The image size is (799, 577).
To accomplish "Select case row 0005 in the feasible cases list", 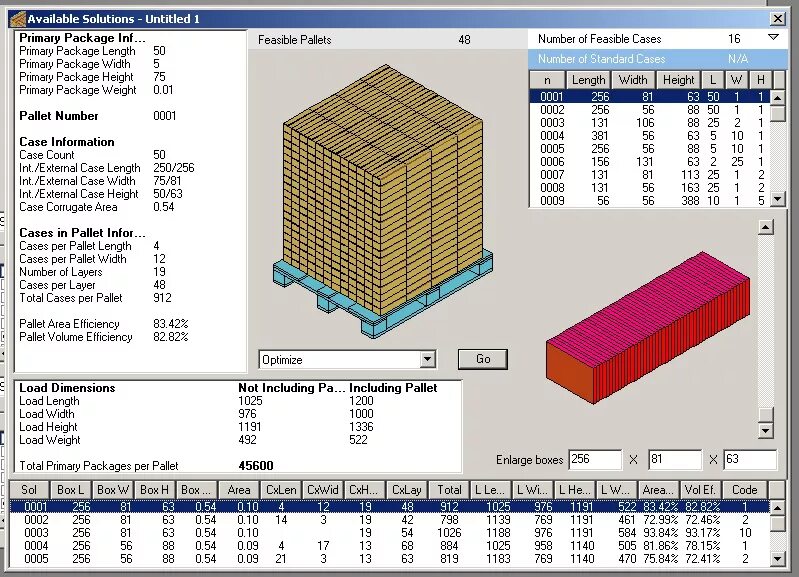I will point(649,149).
